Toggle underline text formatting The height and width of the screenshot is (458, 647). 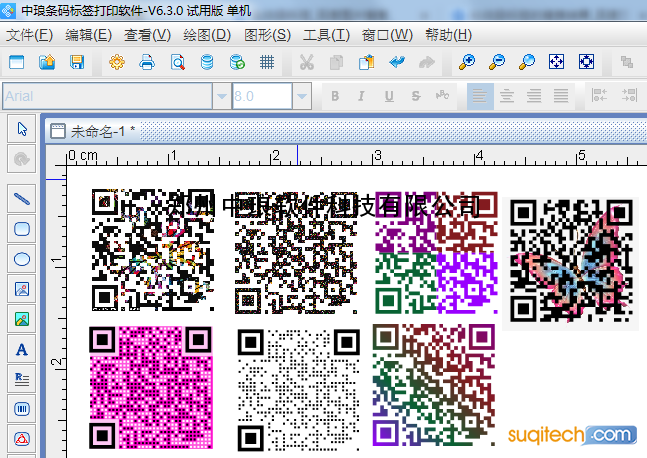click(389, 96)
